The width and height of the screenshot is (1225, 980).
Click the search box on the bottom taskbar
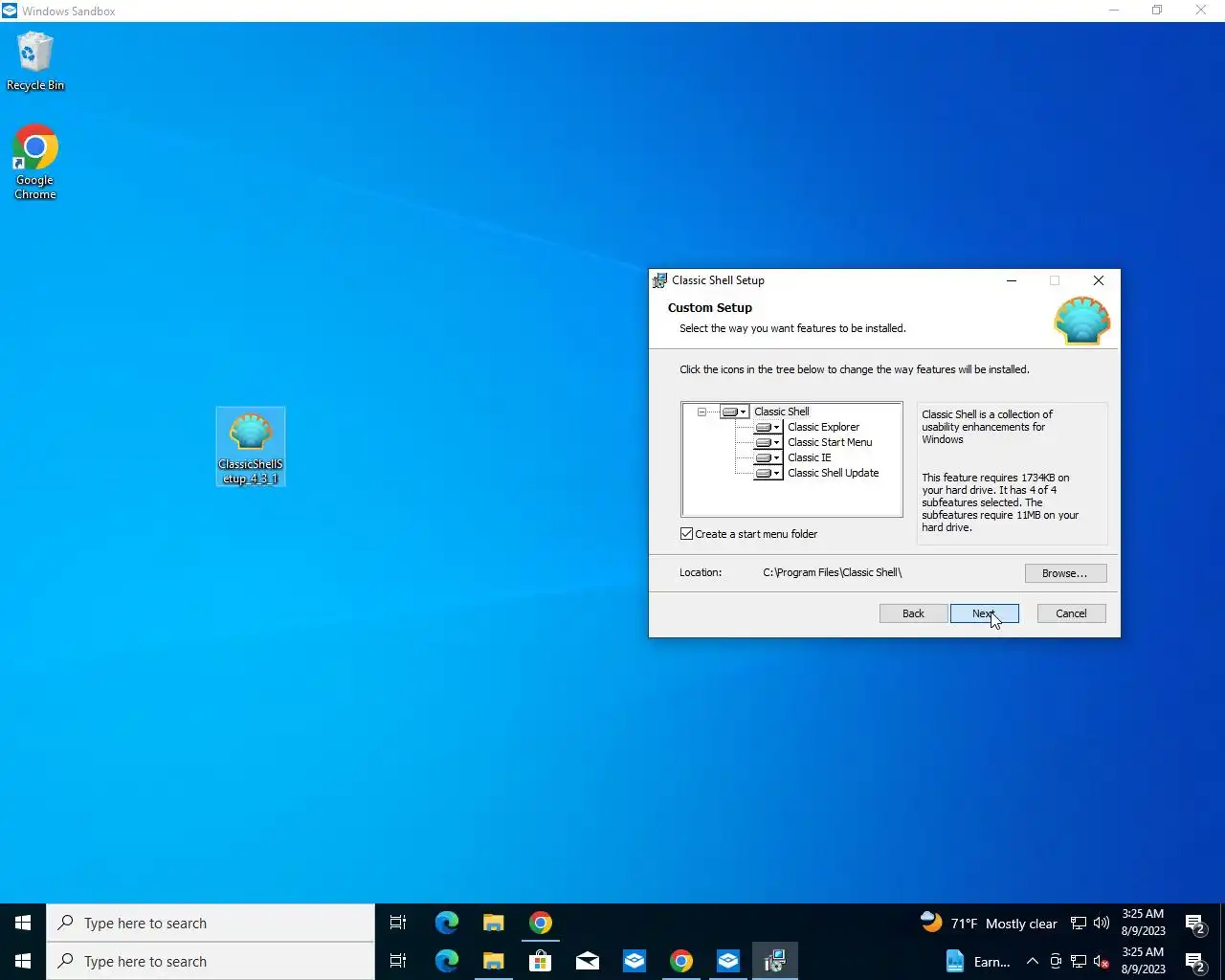coord(211,961)
